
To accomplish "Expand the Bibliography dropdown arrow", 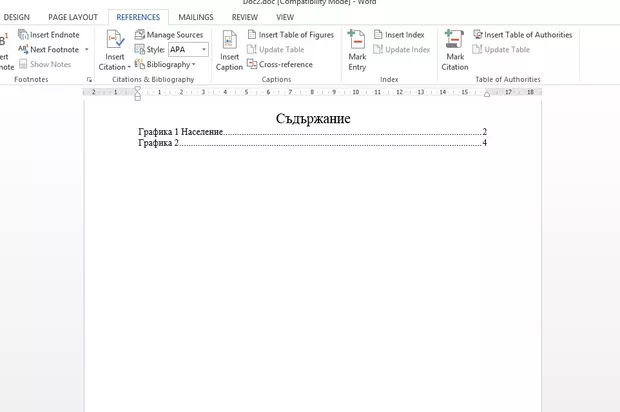I will [194, 64].
